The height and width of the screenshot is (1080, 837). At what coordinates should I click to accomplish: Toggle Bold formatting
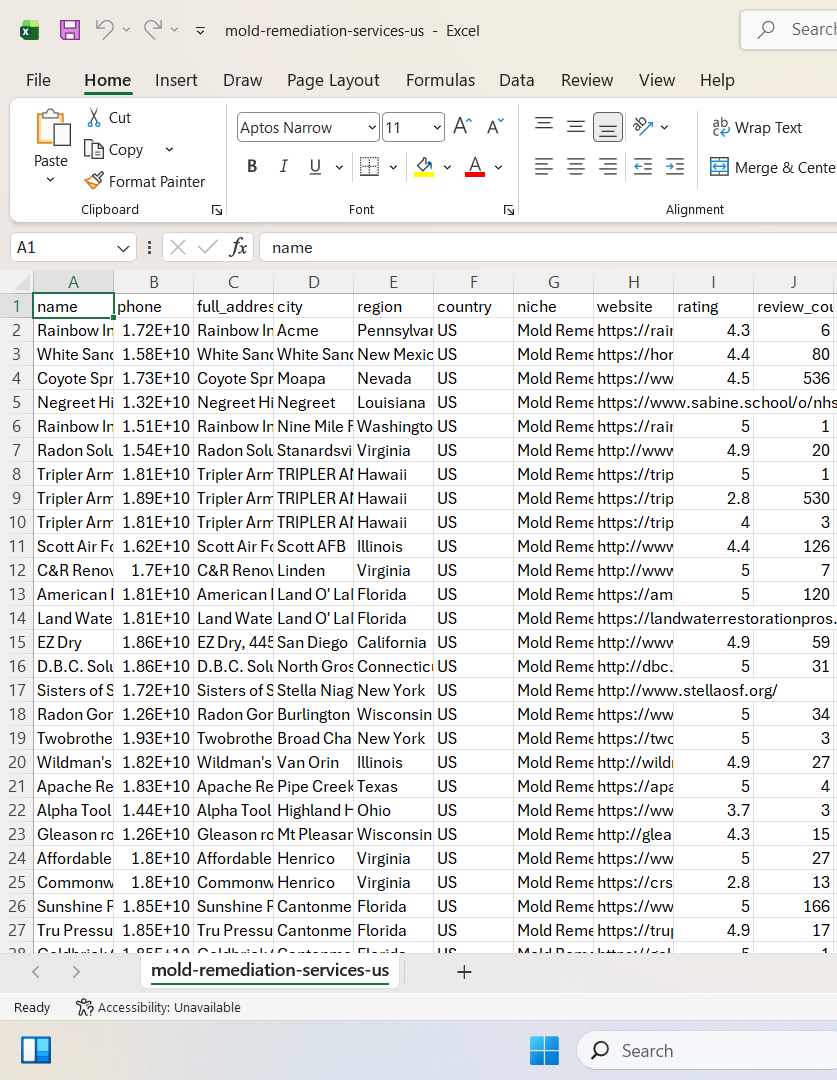(252, 166)
